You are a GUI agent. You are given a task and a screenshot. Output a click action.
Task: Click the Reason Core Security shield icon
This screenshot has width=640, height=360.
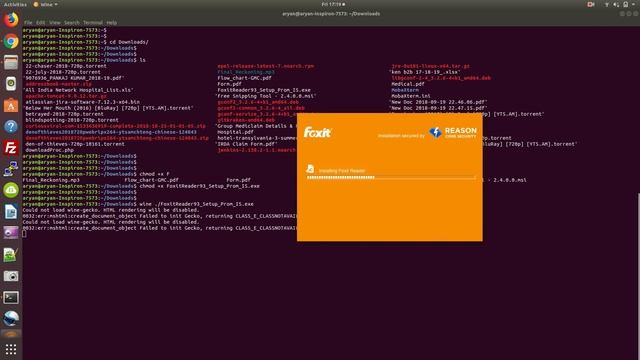[436, 132]
